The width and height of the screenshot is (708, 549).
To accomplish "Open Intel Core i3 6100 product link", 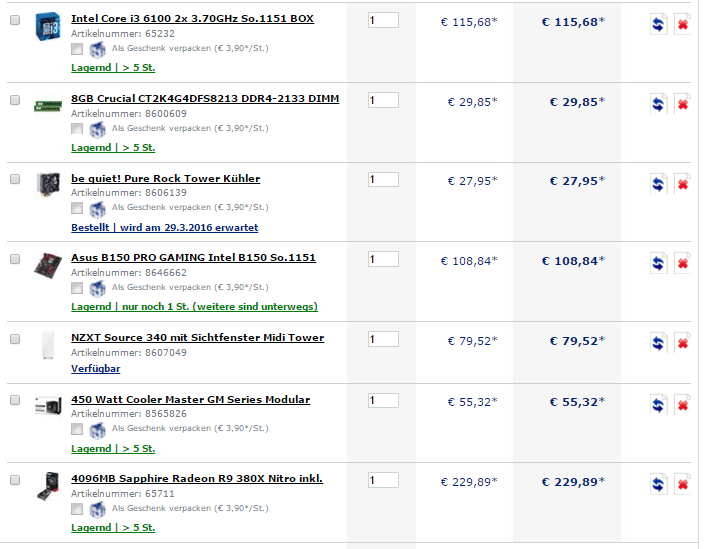I will coord(192,19).
